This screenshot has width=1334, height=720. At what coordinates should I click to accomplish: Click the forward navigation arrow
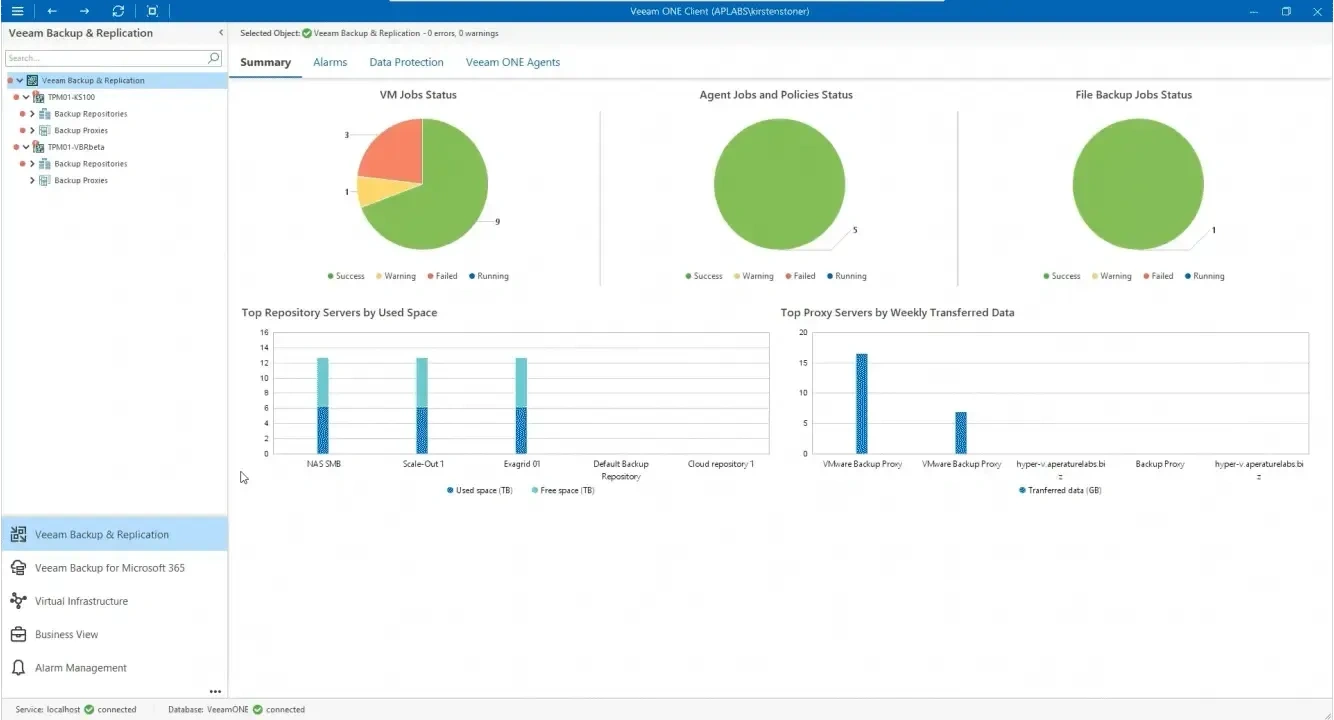(83, 10)
